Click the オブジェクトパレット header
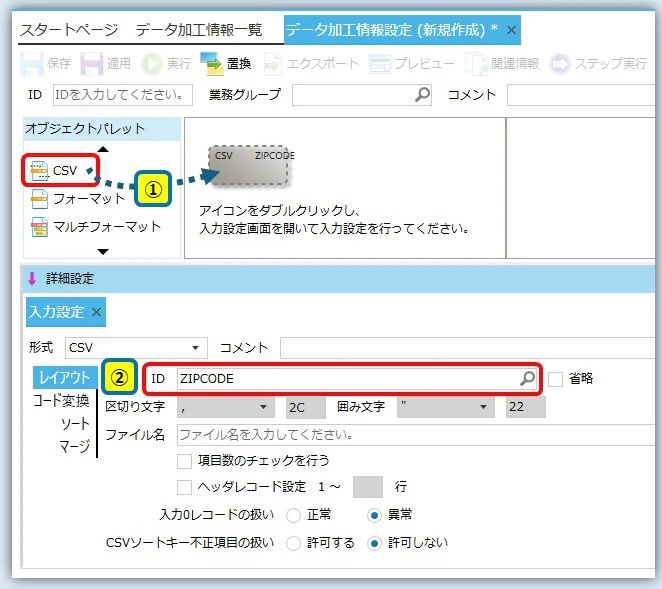662x589 pixels. 102,129
